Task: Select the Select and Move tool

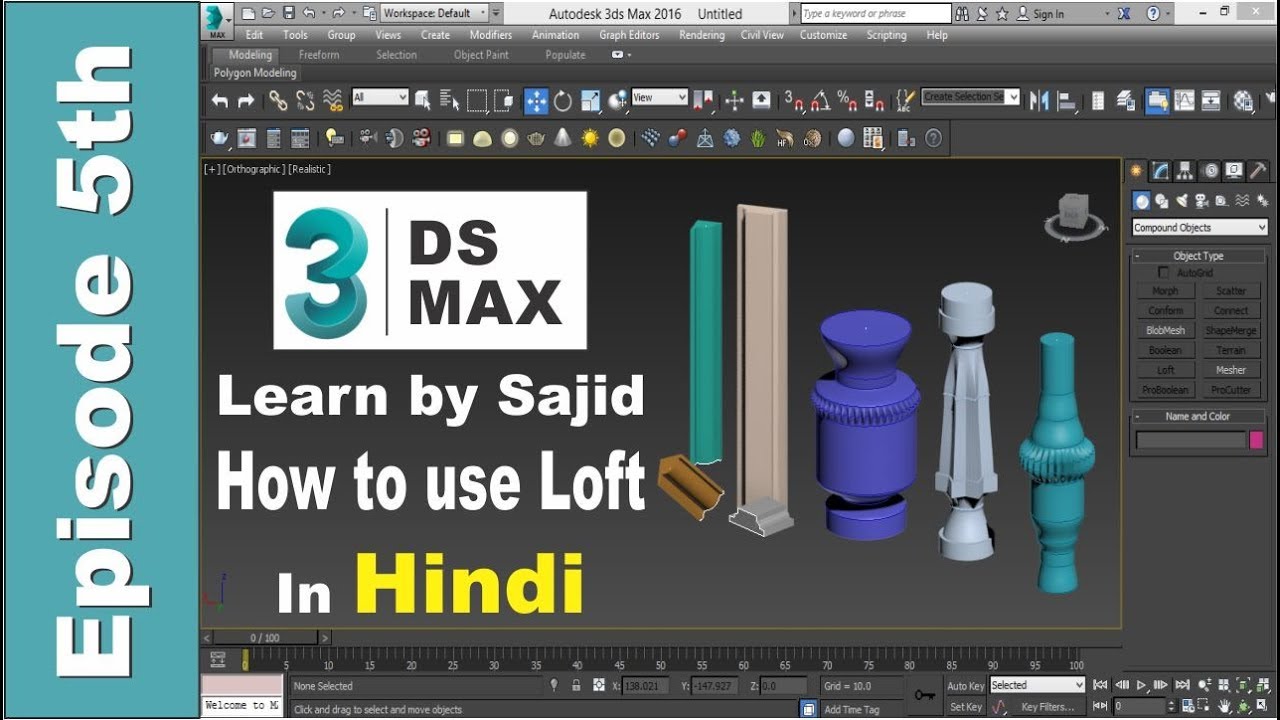Action: pos(536,100)
